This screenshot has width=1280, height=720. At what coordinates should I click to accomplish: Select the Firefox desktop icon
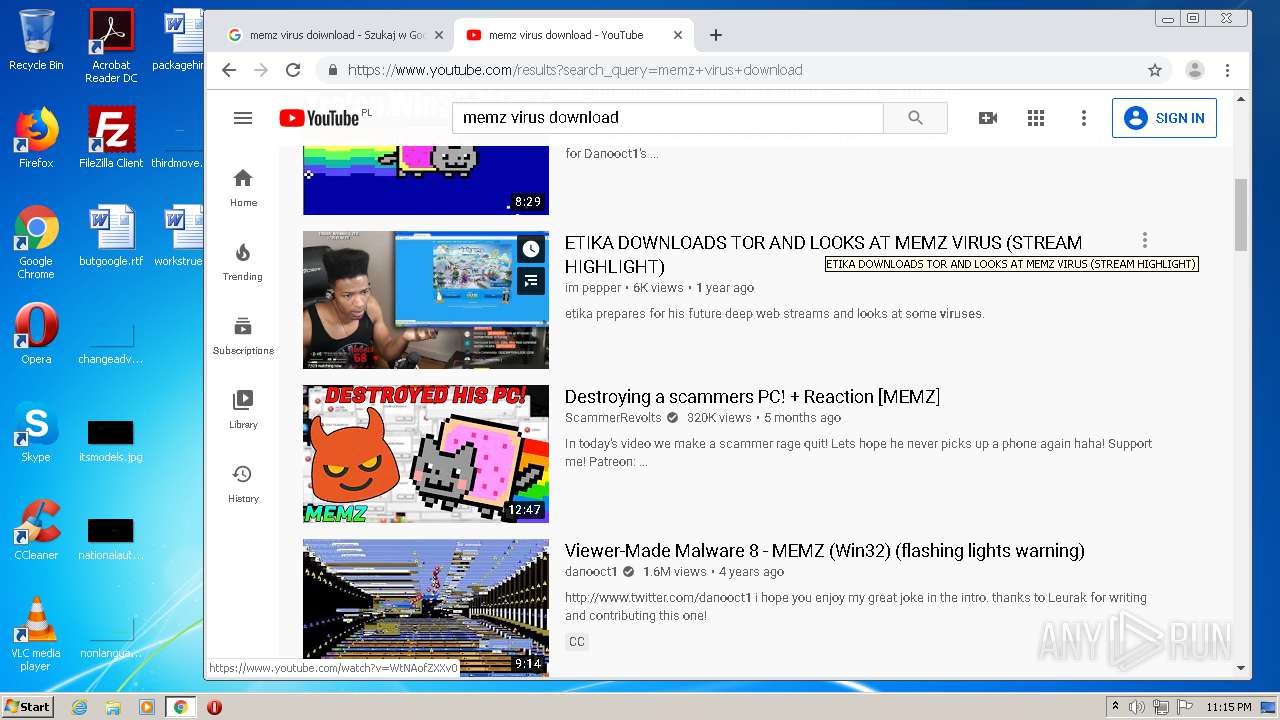36,138
